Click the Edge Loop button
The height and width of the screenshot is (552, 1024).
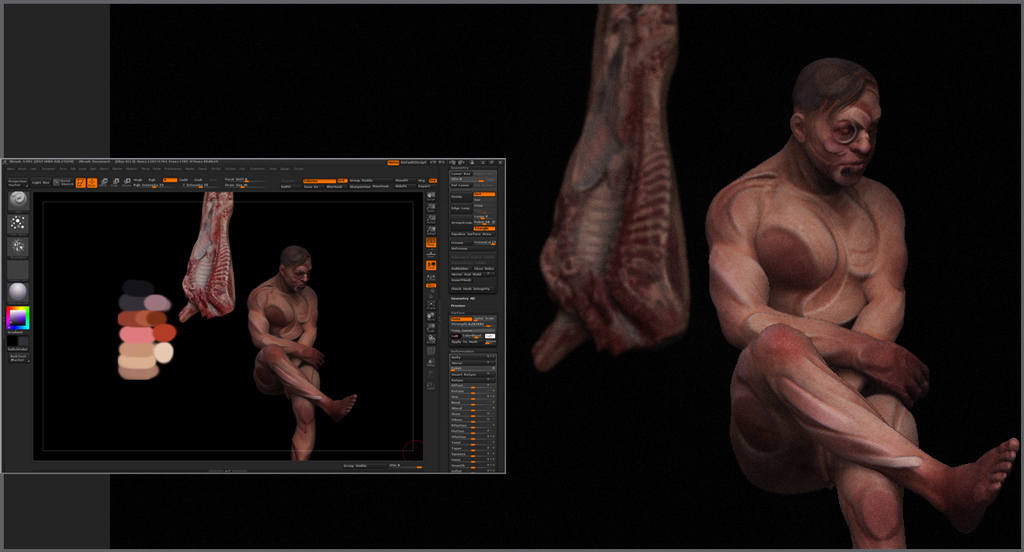click(461, 208)
